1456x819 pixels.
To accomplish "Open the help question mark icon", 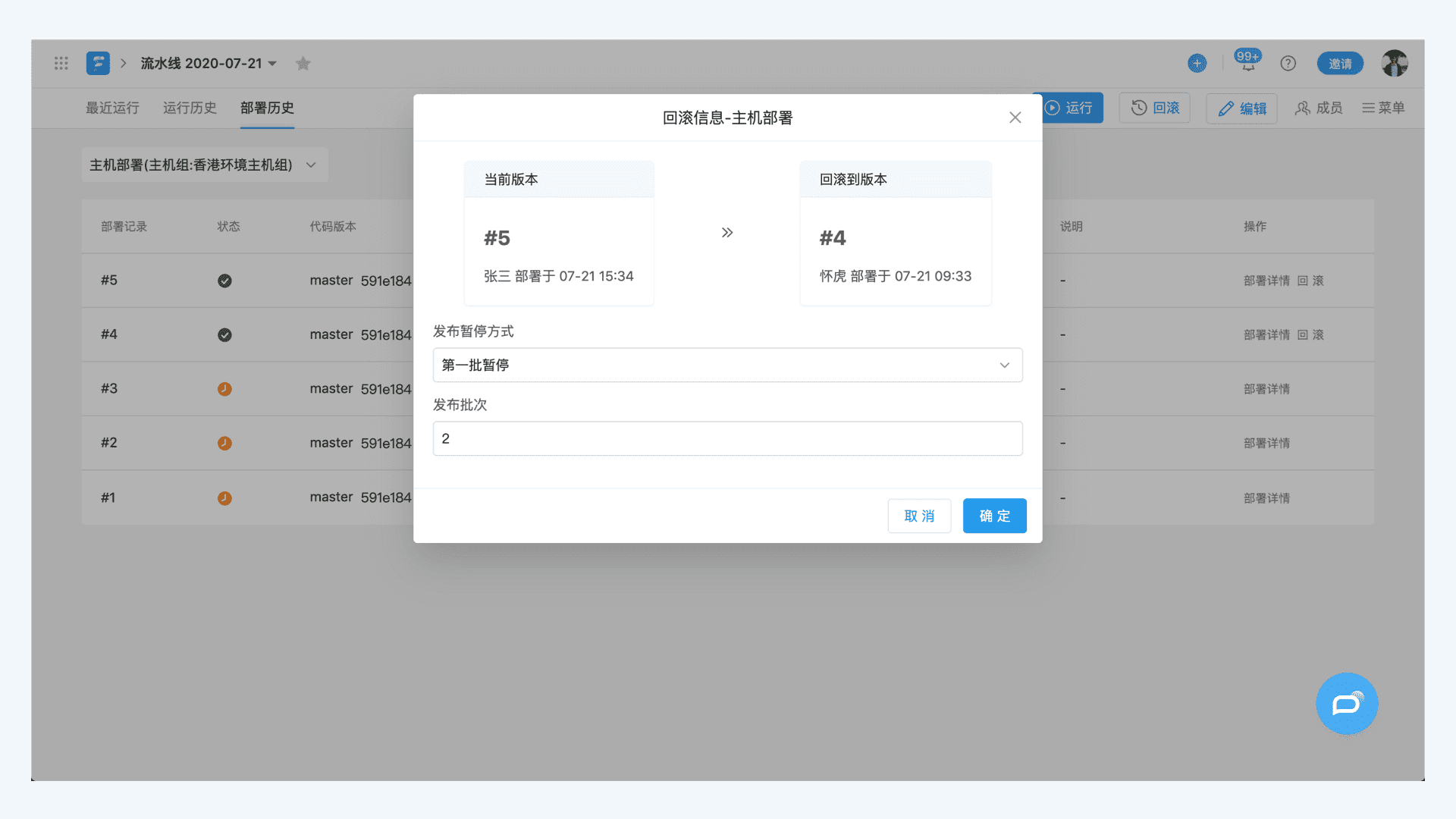I will (x=1288, y=64).
